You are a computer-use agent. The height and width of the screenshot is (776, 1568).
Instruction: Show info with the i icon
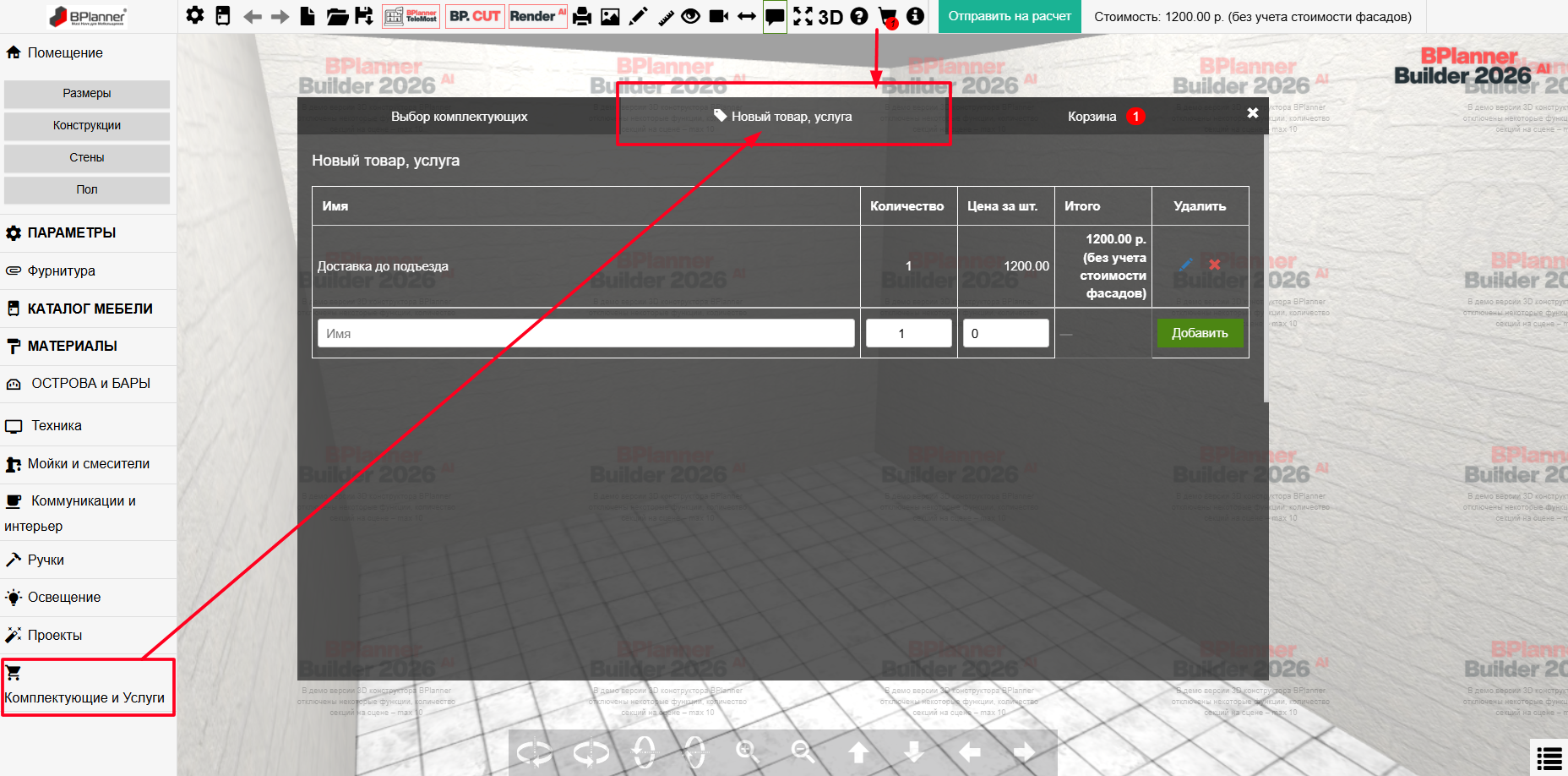coord(915,16)
